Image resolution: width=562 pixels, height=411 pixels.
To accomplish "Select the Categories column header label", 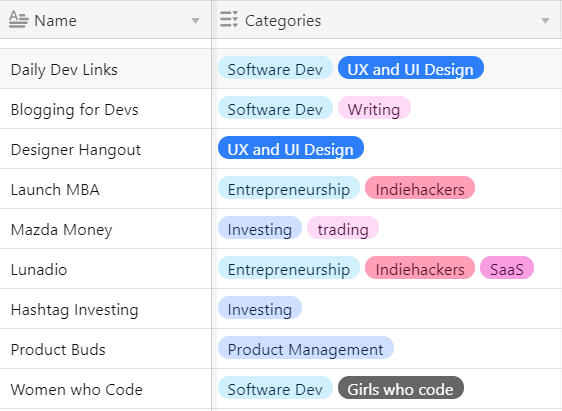I will coord(283,21).
